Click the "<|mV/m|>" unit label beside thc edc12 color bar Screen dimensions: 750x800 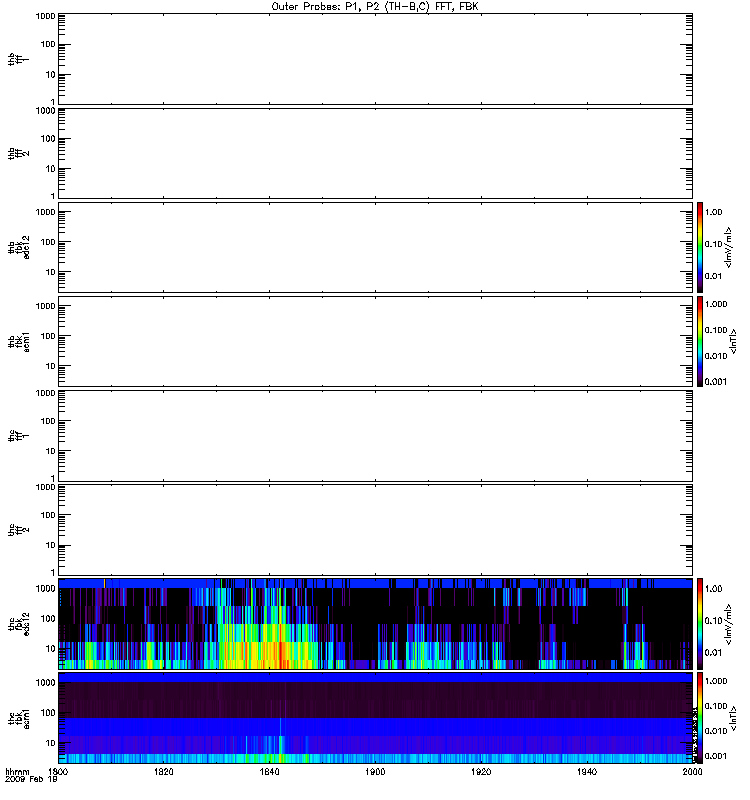[x=729, y=623]
